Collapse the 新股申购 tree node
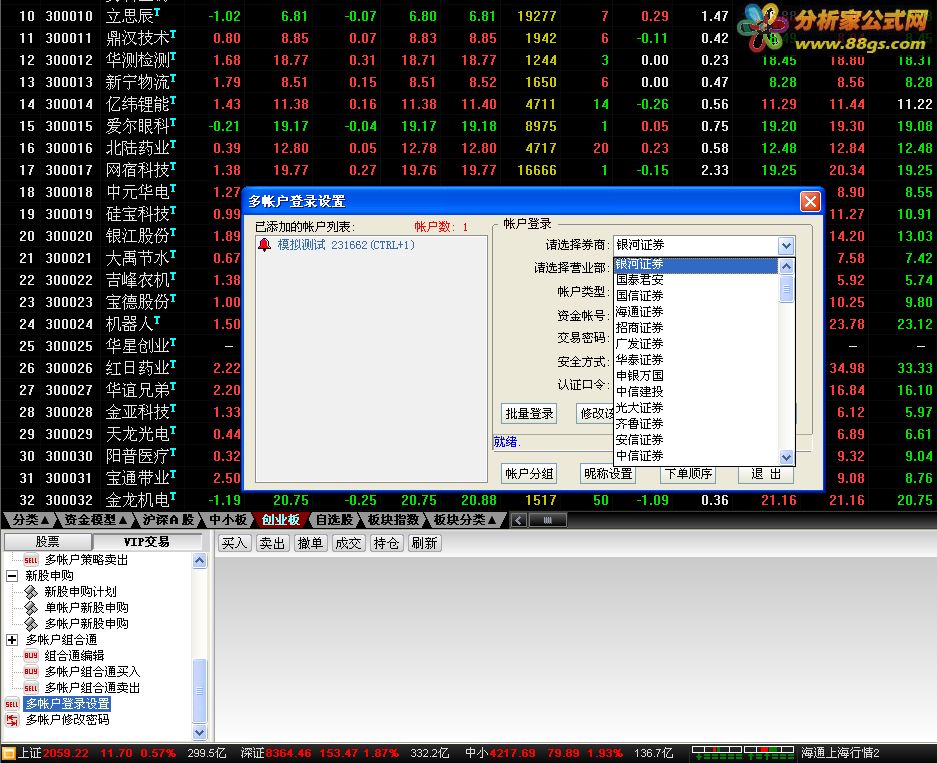 point(12,576)
